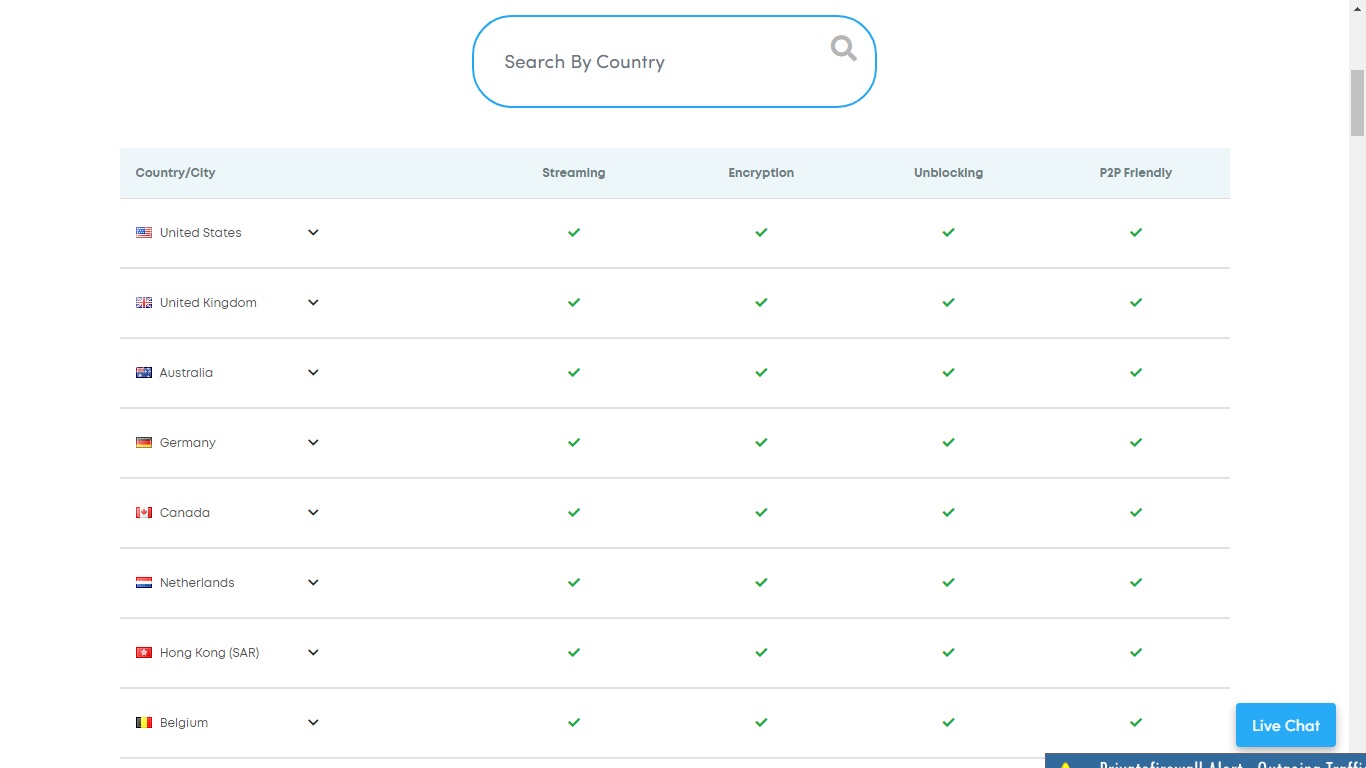
Task: Click the Hong Kong flag icon
Action: (x=144, y=653)
